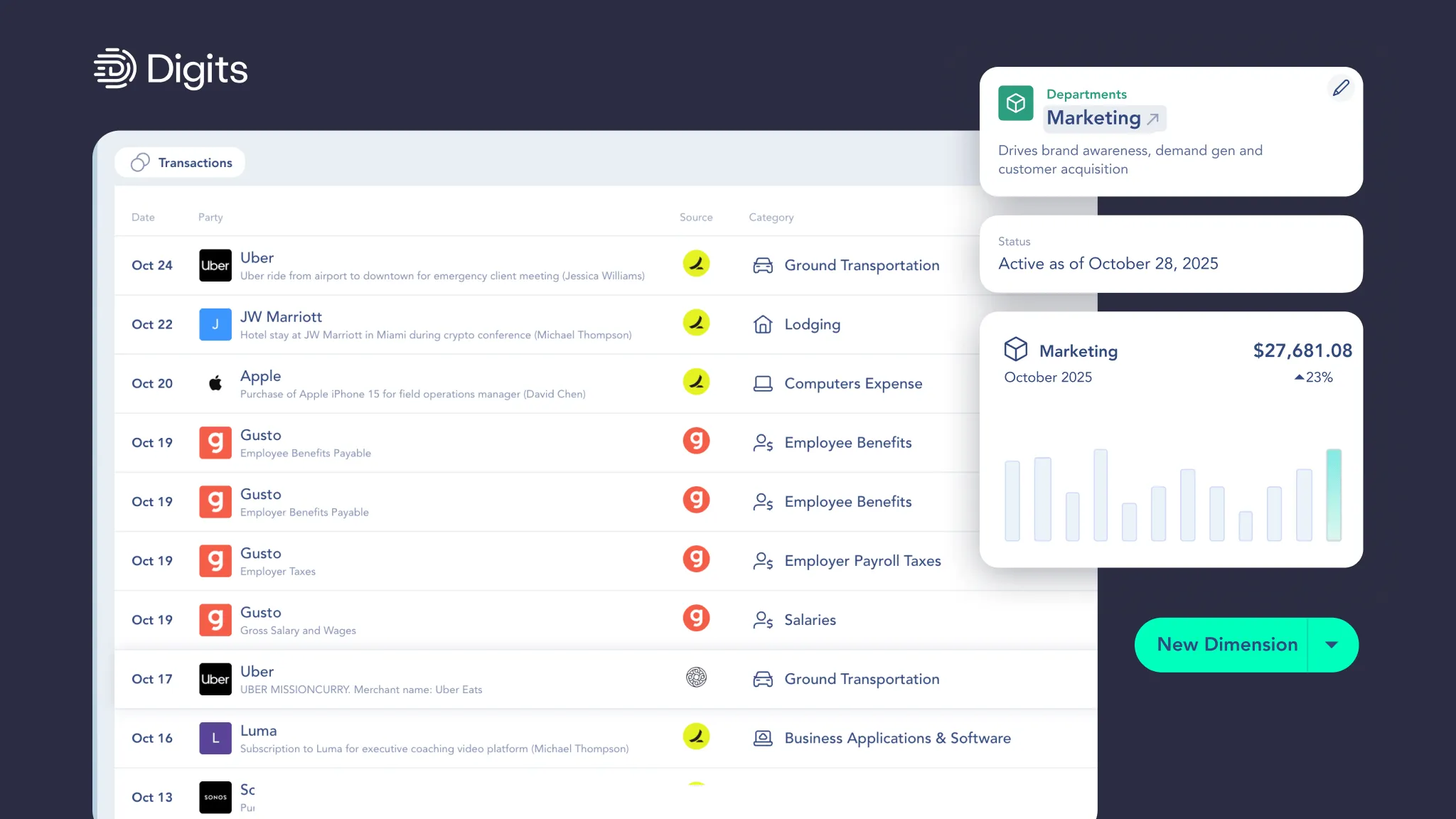The image size is (1456, 819).
Task: Click the Sonos logo thumbnail on Oct 13 row
Action: (215, 797)
